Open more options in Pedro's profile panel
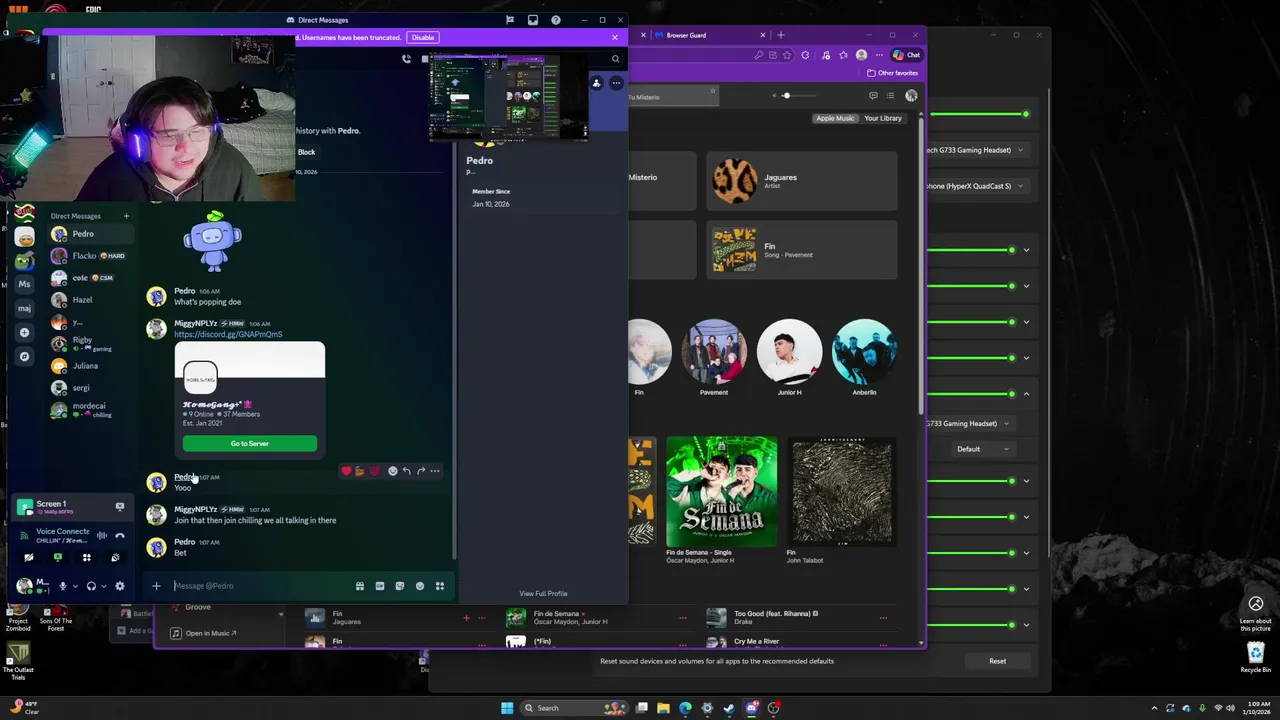Image resolution: width=1280 pixels, height=720 pixels. 616,83
